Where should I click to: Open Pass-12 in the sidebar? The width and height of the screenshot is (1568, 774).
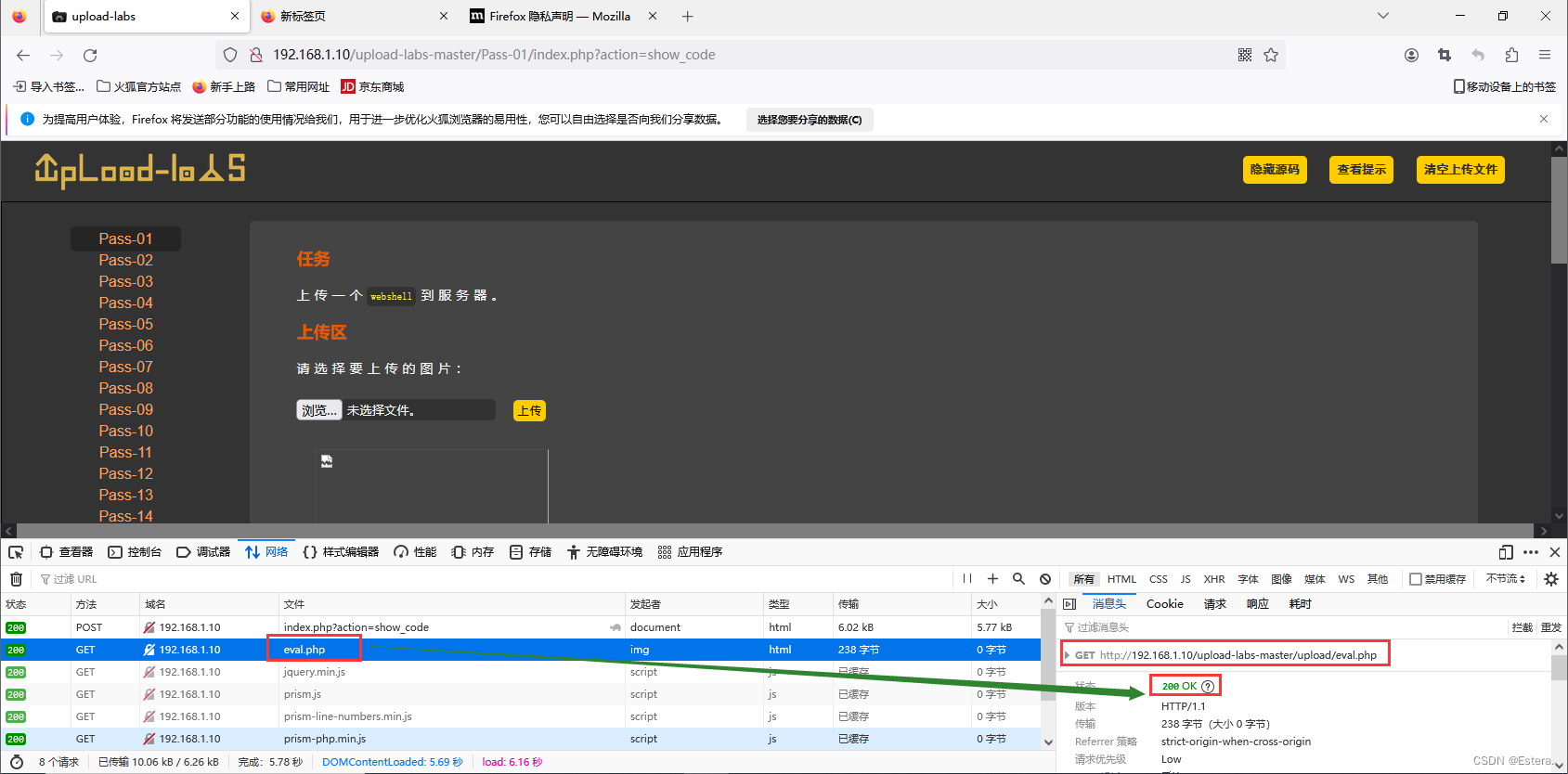pyautogui.click(x=125, y=473)
